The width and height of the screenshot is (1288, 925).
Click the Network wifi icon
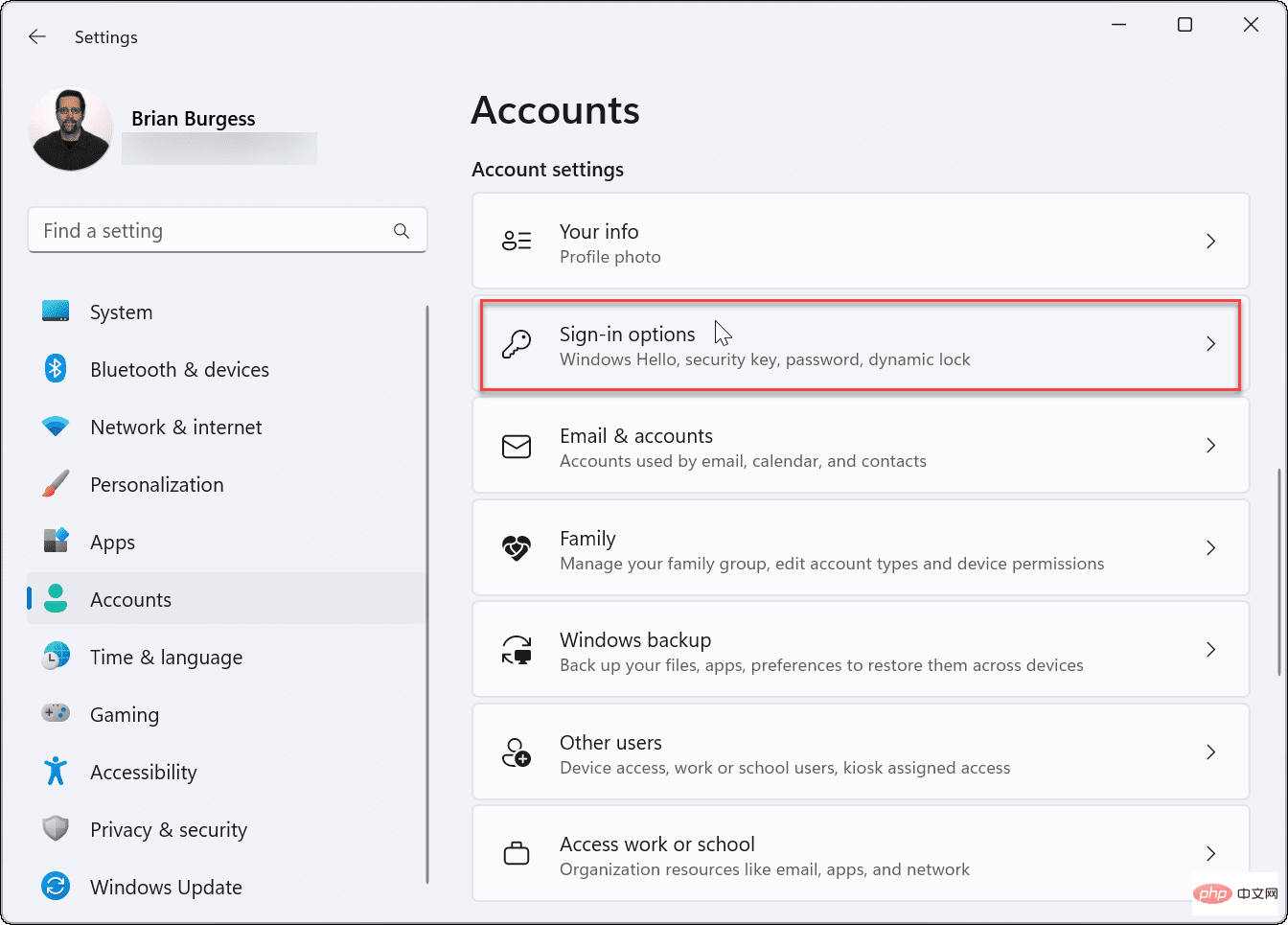pos(56,427)
